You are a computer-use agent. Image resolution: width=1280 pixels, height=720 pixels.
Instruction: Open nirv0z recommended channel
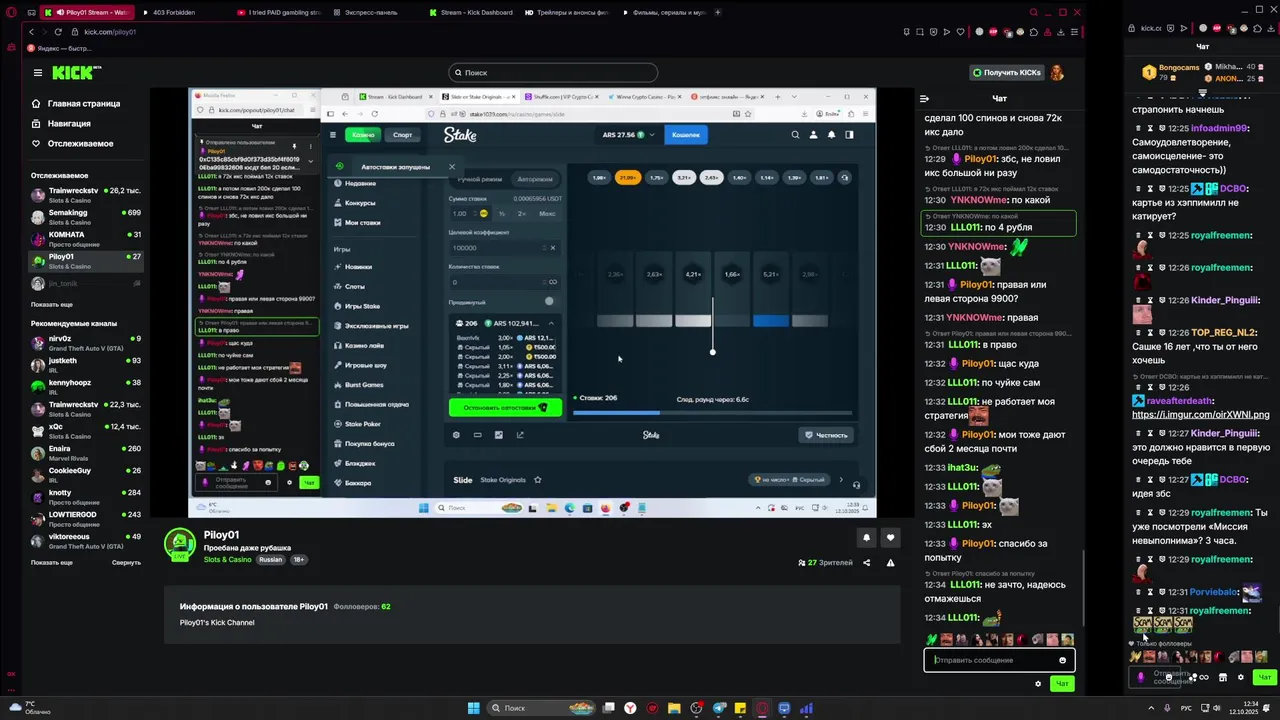pos(86,342)
